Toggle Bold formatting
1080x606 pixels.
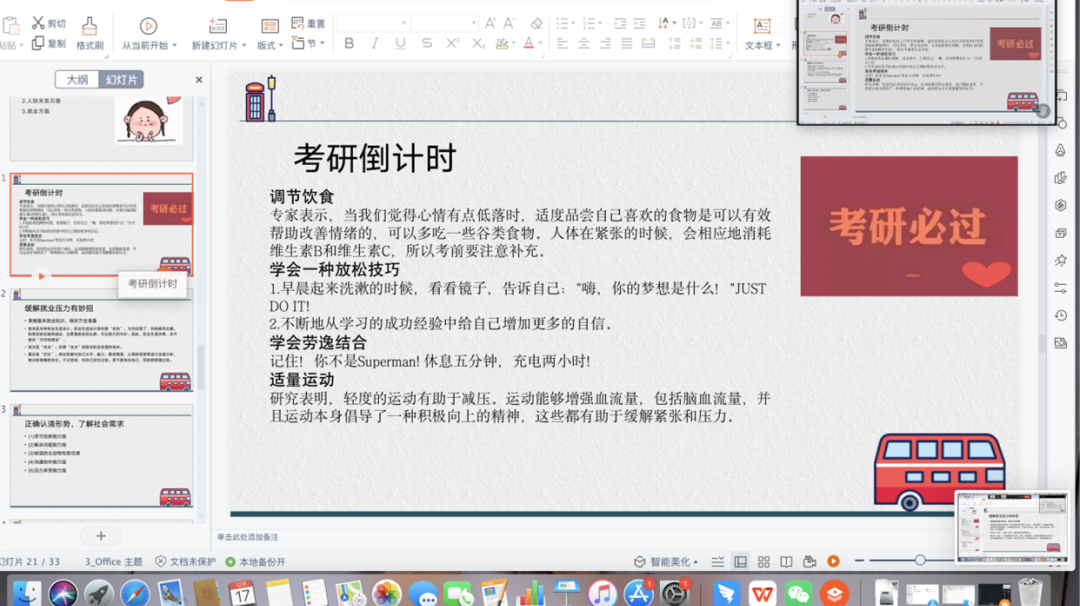(x=349, y=43)
